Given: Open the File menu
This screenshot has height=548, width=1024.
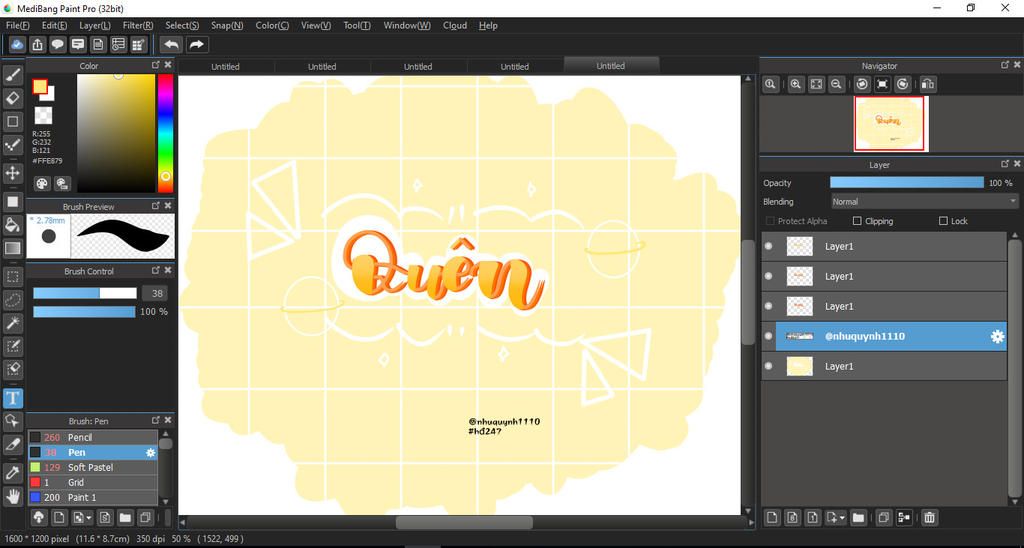Looking at the screenshot, I should (18, 25).
